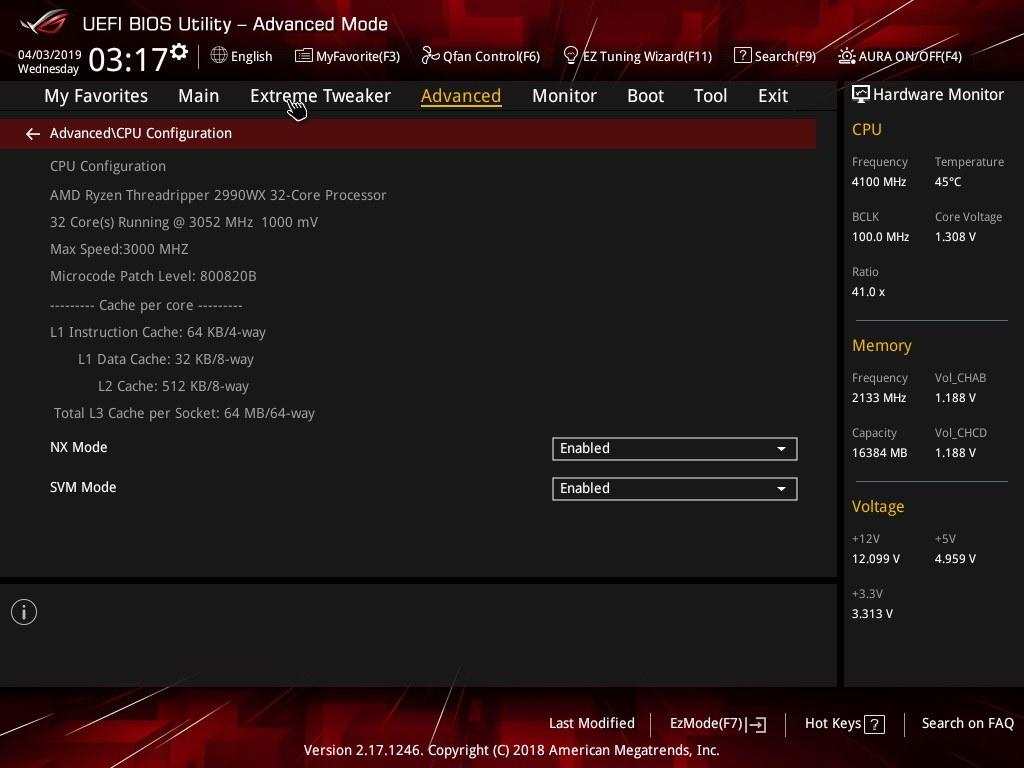Image resolution: width=1024 pixels, height=768 pixels.
Task: Click memory capacity value 16384 MB
Action: [879, 453]
